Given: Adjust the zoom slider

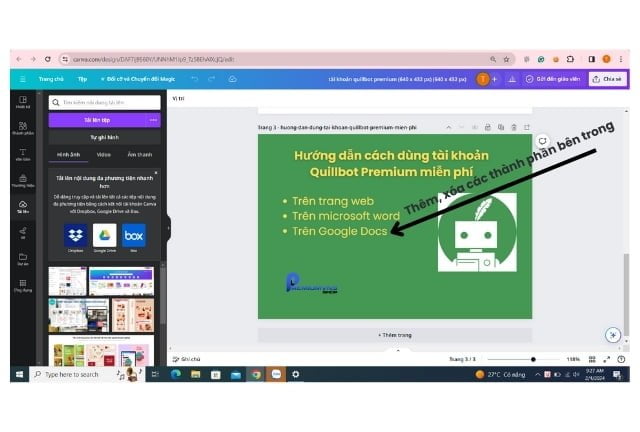Looking at the screenshot, I should coord(533,359).
